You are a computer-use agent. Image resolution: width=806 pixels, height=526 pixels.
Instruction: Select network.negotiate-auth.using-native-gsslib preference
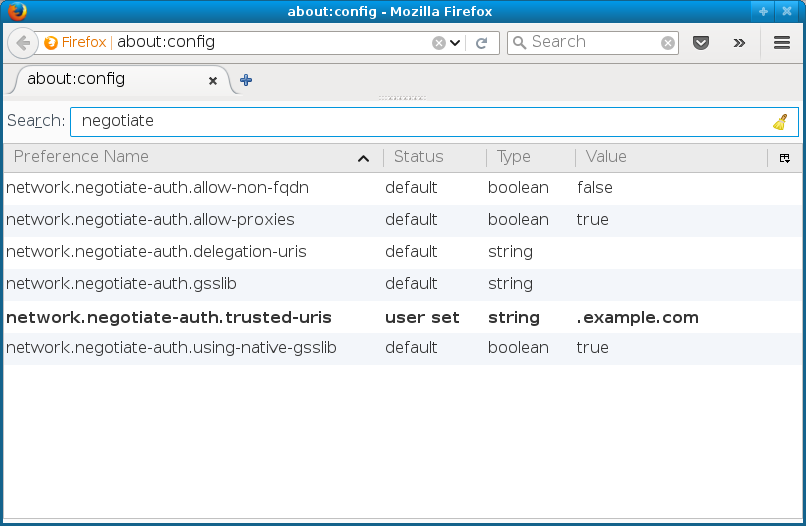click(x=402, y=348)
